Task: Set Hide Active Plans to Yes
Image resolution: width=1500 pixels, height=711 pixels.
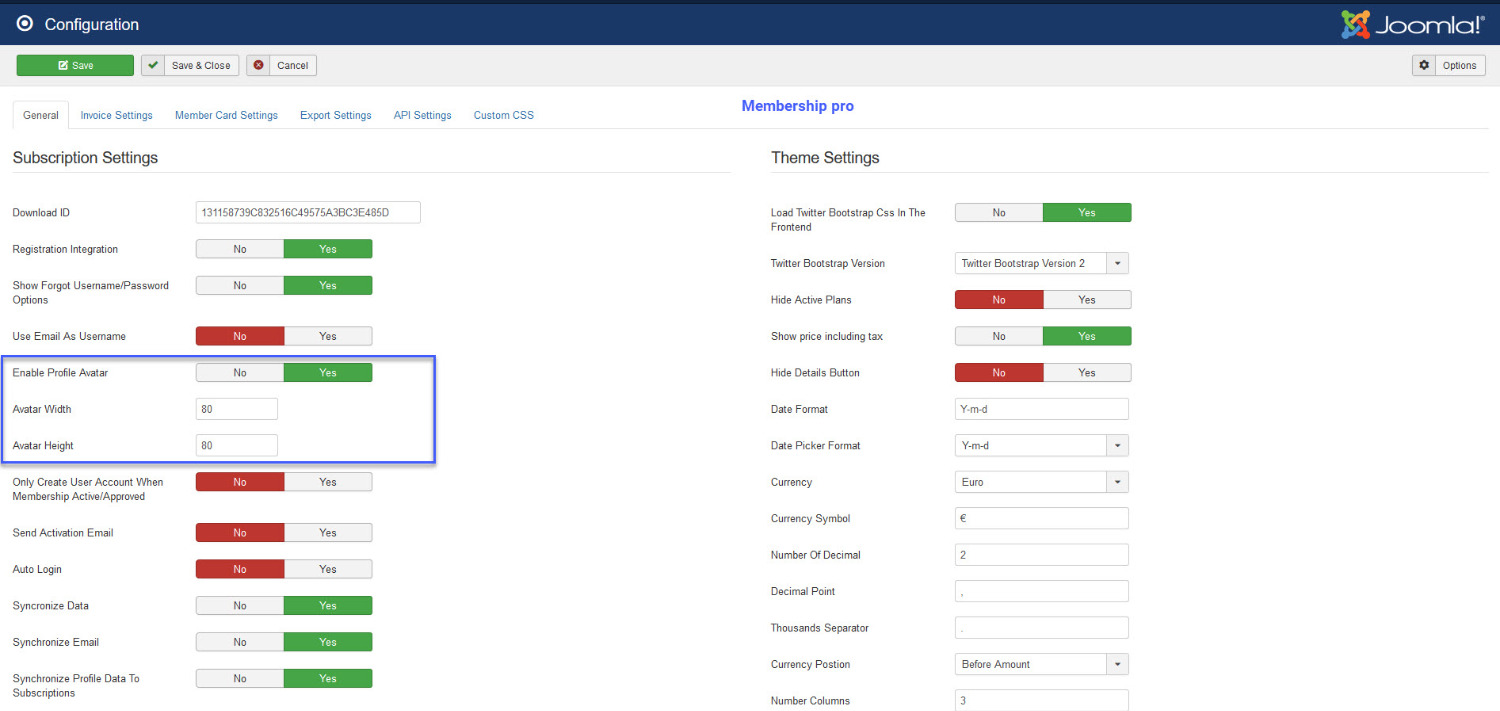Action: pos(1087,299)
